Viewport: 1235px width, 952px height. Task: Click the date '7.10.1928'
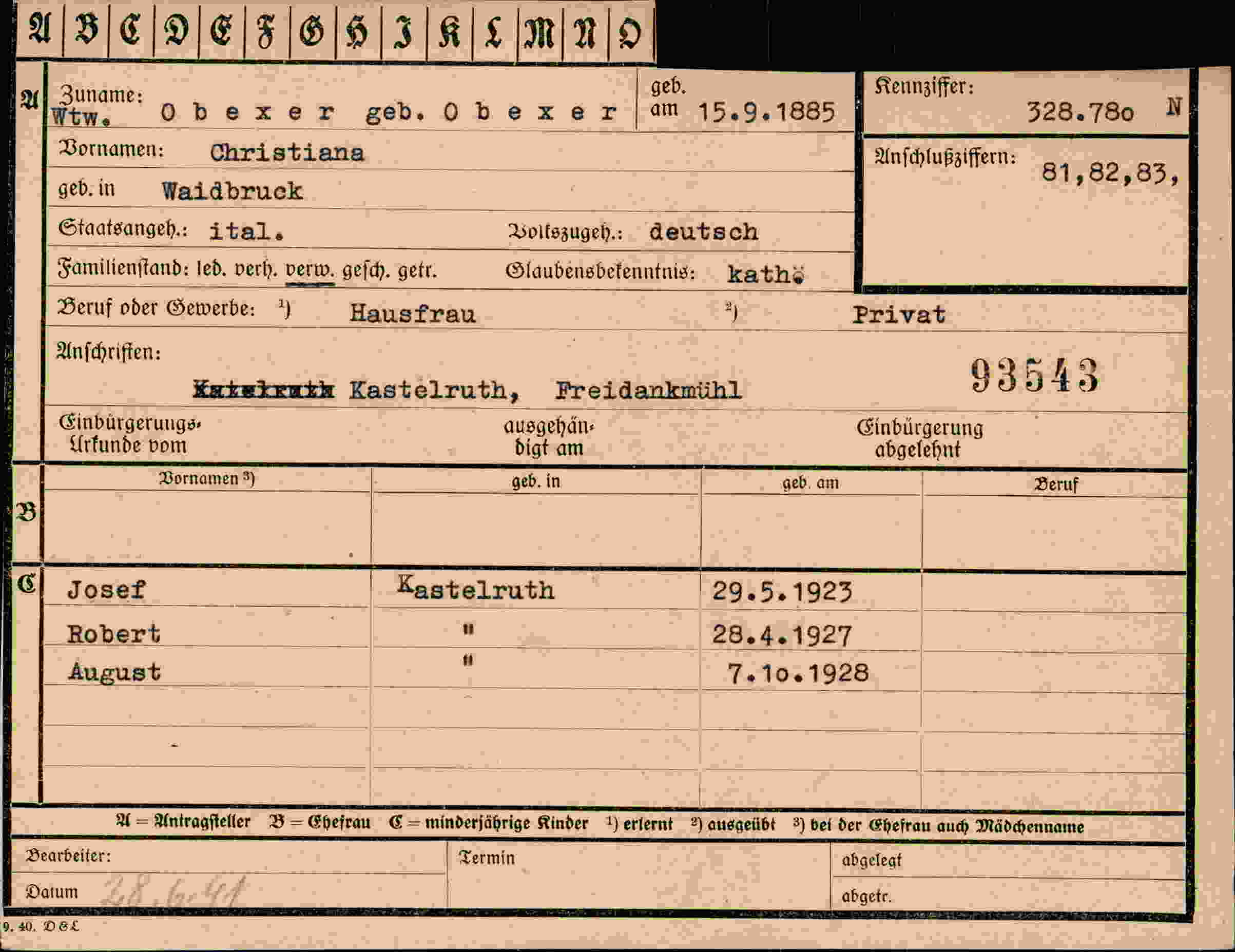pos(797,673)
